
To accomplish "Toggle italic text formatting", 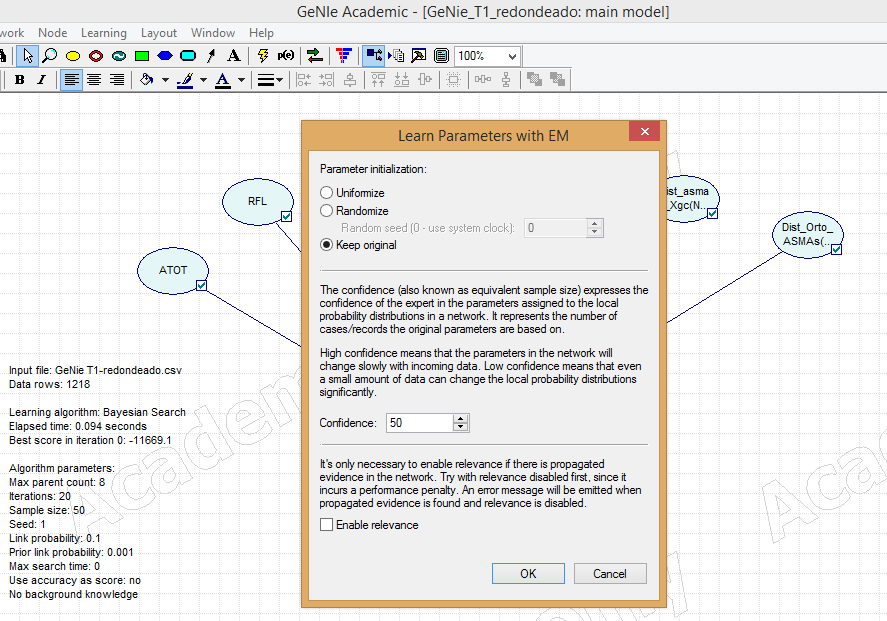I will (41, 80).
